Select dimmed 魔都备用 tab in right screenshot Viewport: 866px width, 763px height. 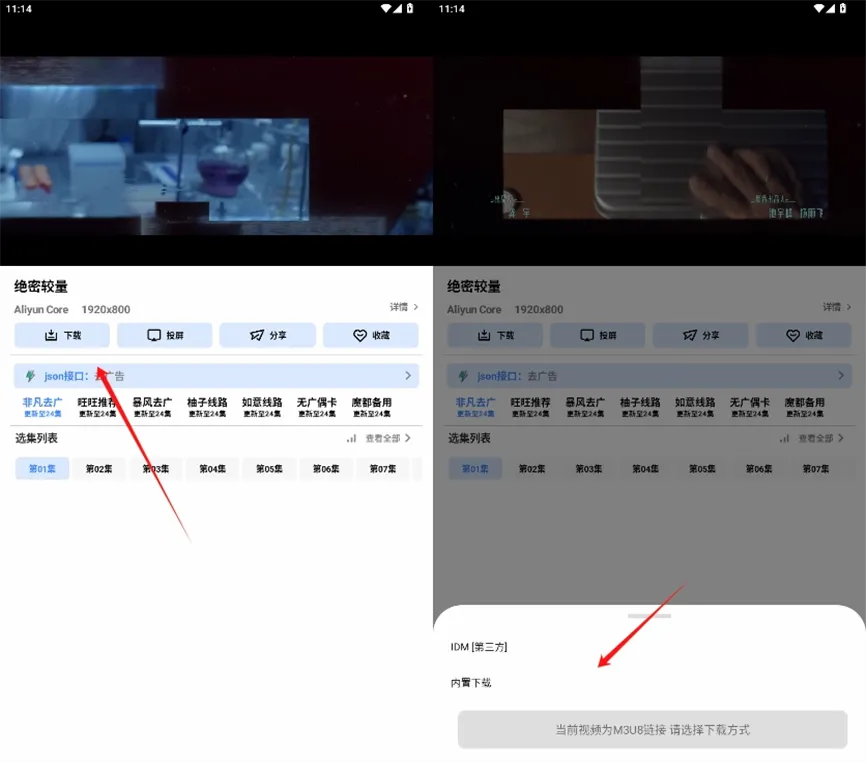point(805,407)
